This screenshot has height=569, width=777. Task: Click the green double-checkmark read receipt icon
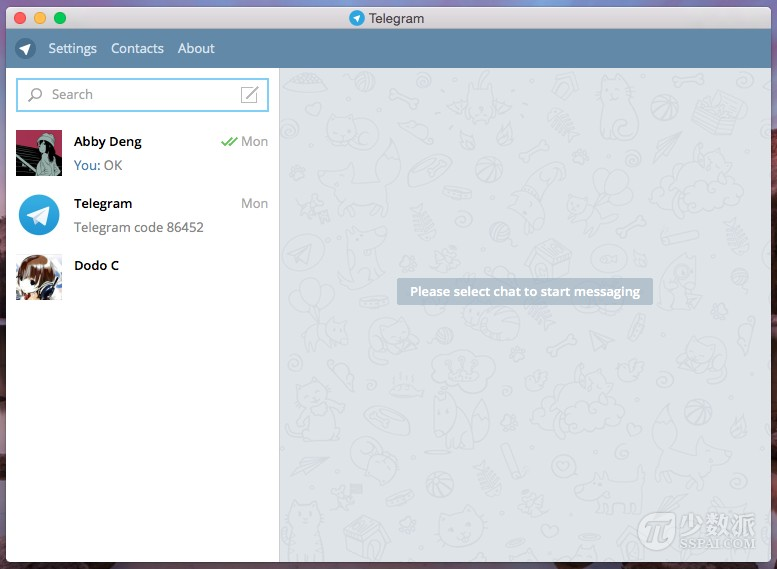coord(229,142)
